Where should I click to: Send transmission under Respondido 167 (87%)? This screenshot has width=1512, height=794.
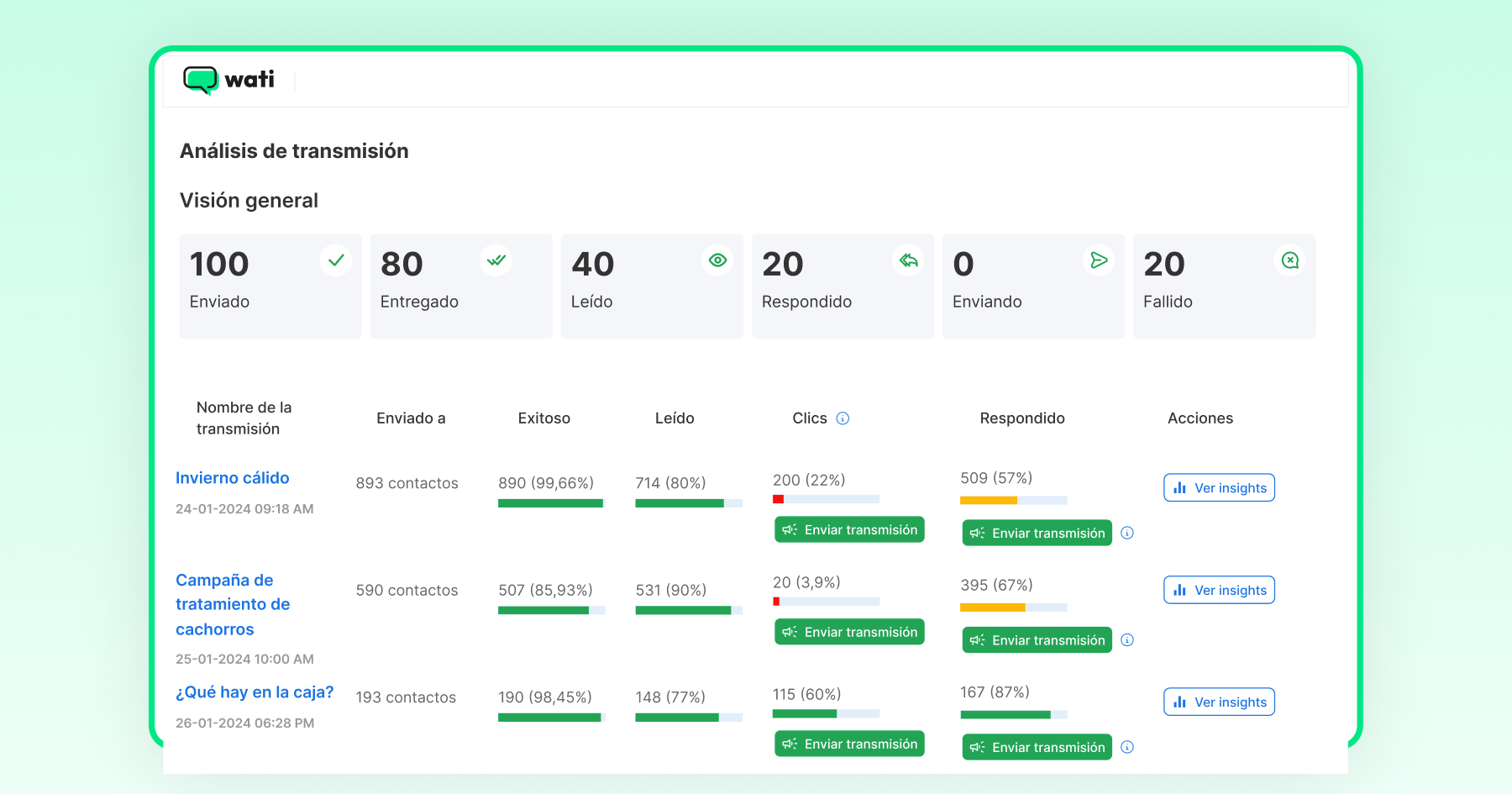coord(1037,747)
